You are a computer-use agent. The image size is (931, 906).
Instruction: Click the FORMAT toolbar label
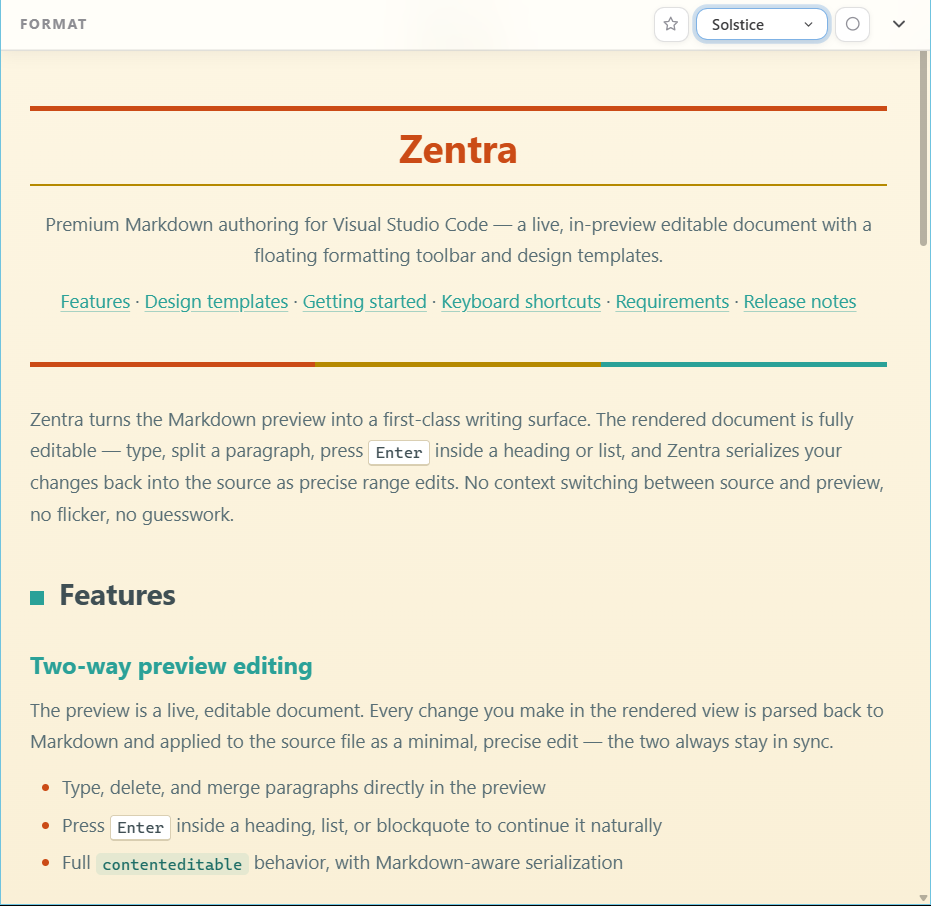click(53, 24)
